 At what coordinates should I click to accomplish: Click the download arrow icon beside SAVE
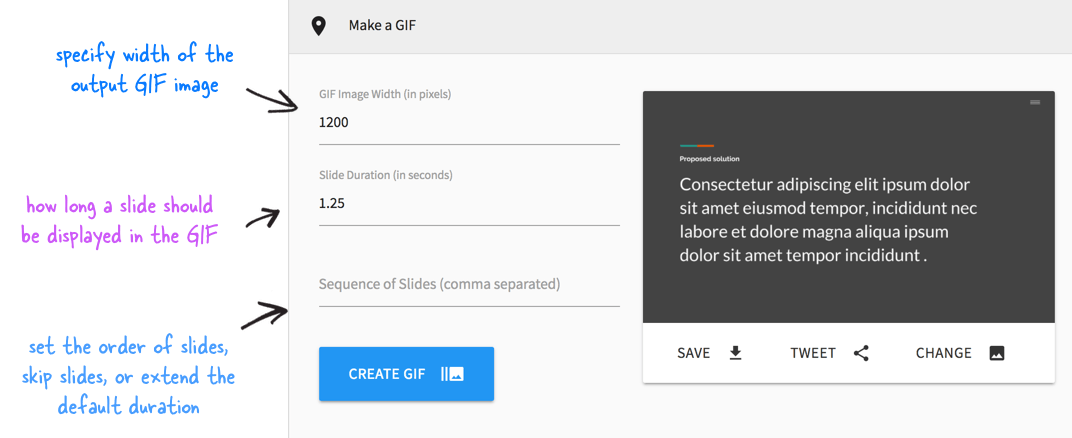point(735,353)
